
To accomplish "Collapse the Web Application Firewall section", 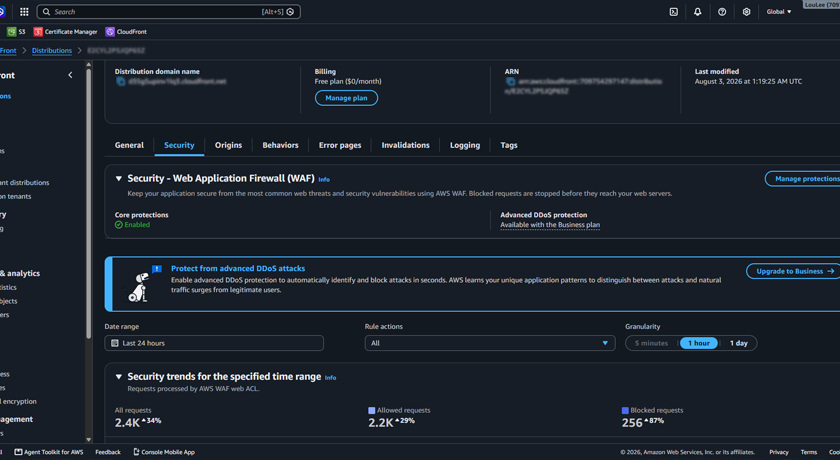I will (119, 179).
